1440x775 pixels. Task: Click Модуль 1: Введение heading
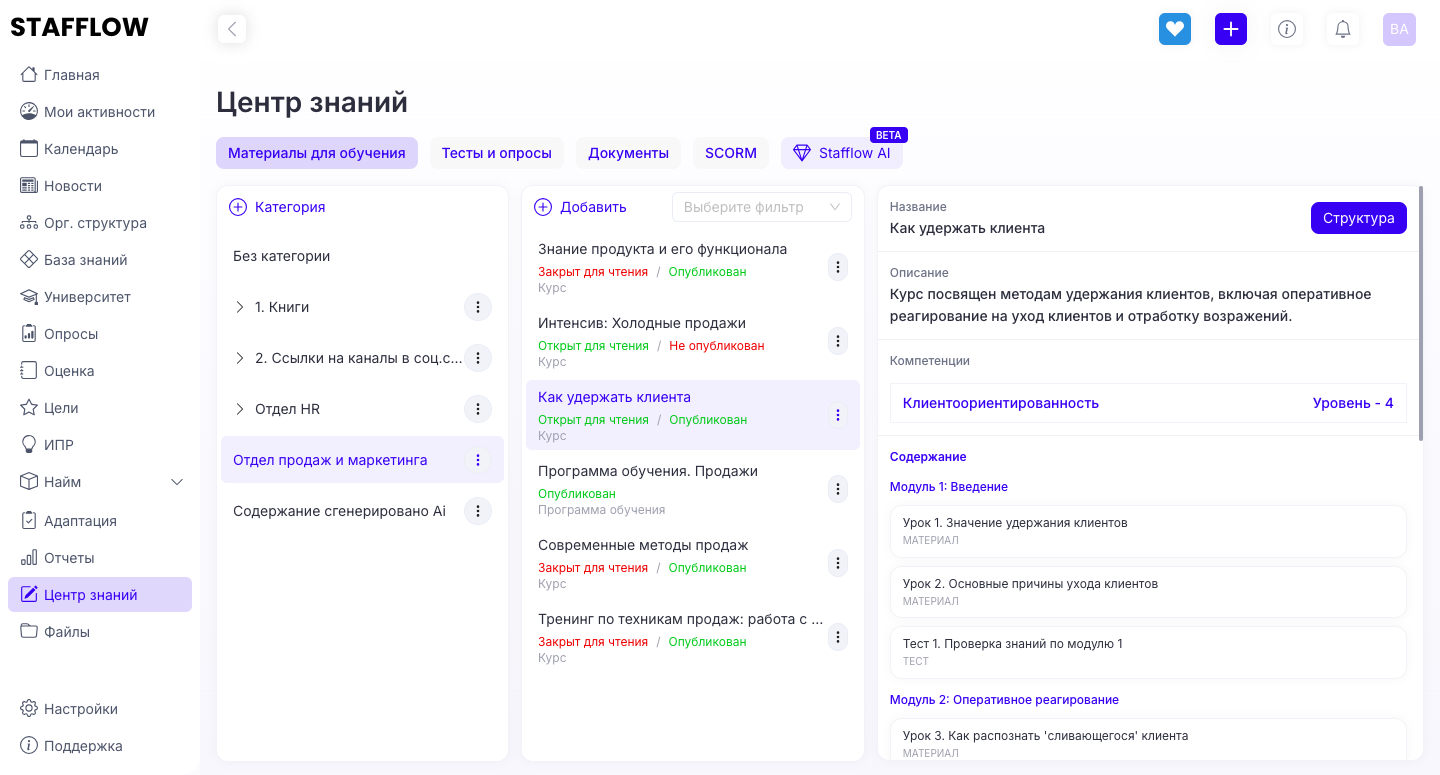(x=949, y=487)
